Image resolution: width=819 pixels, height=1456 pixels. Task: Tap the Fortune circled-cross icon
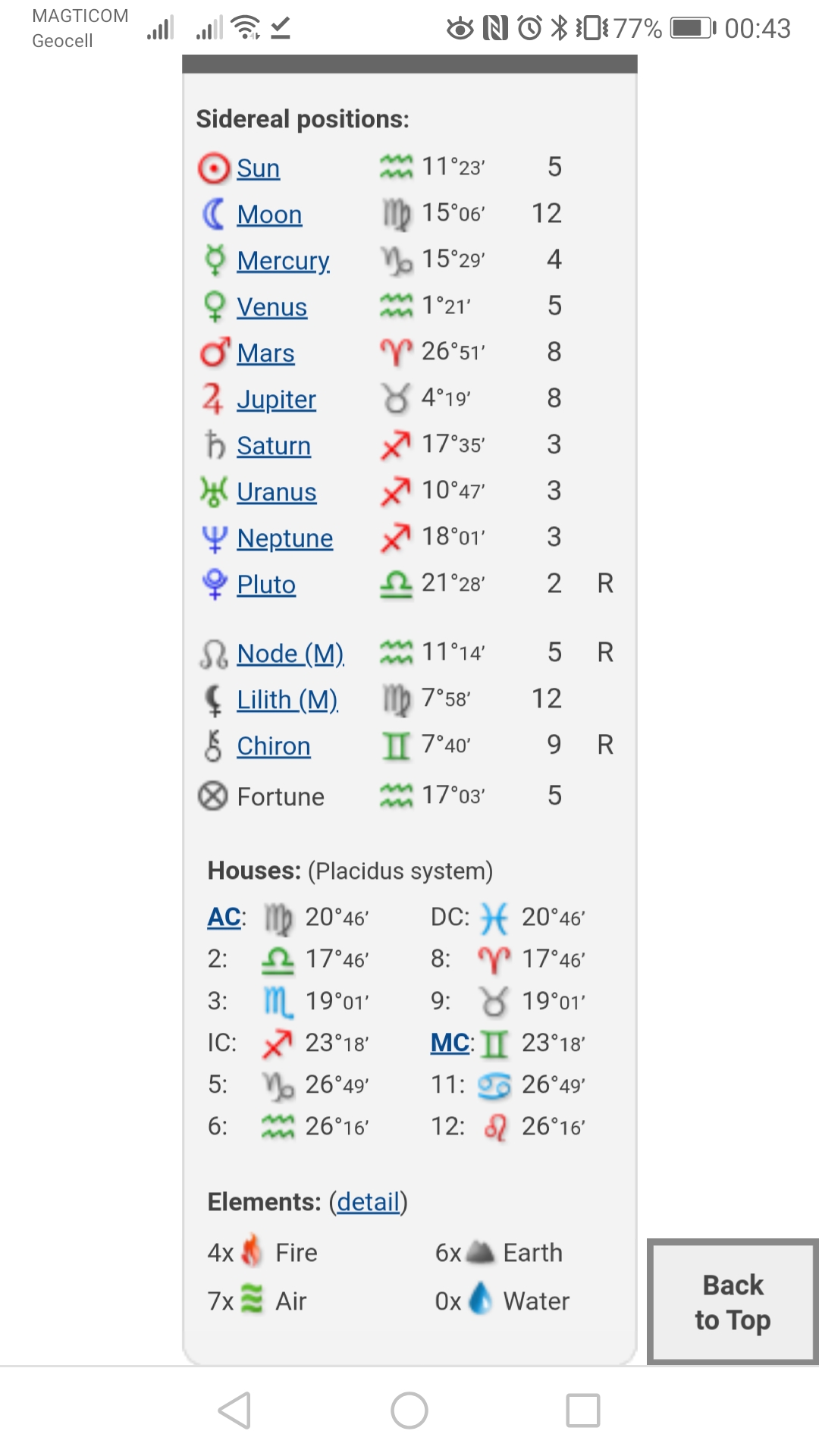tap(213, 796)
